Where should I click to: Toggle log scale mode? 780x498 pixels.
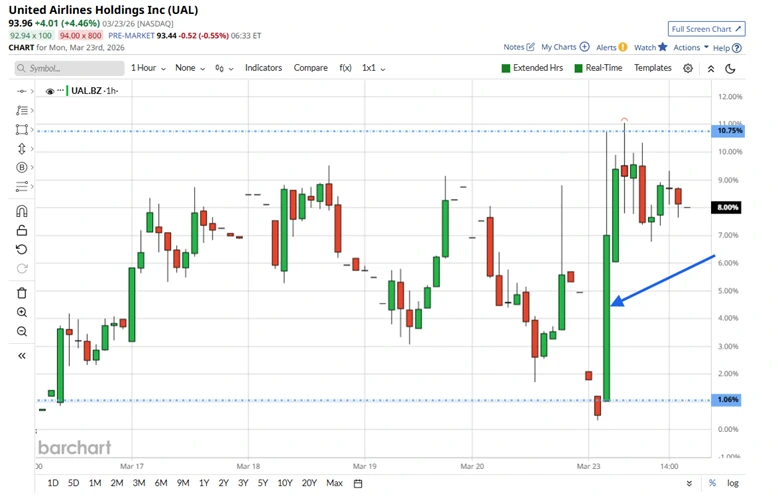(x=733, y=483)
